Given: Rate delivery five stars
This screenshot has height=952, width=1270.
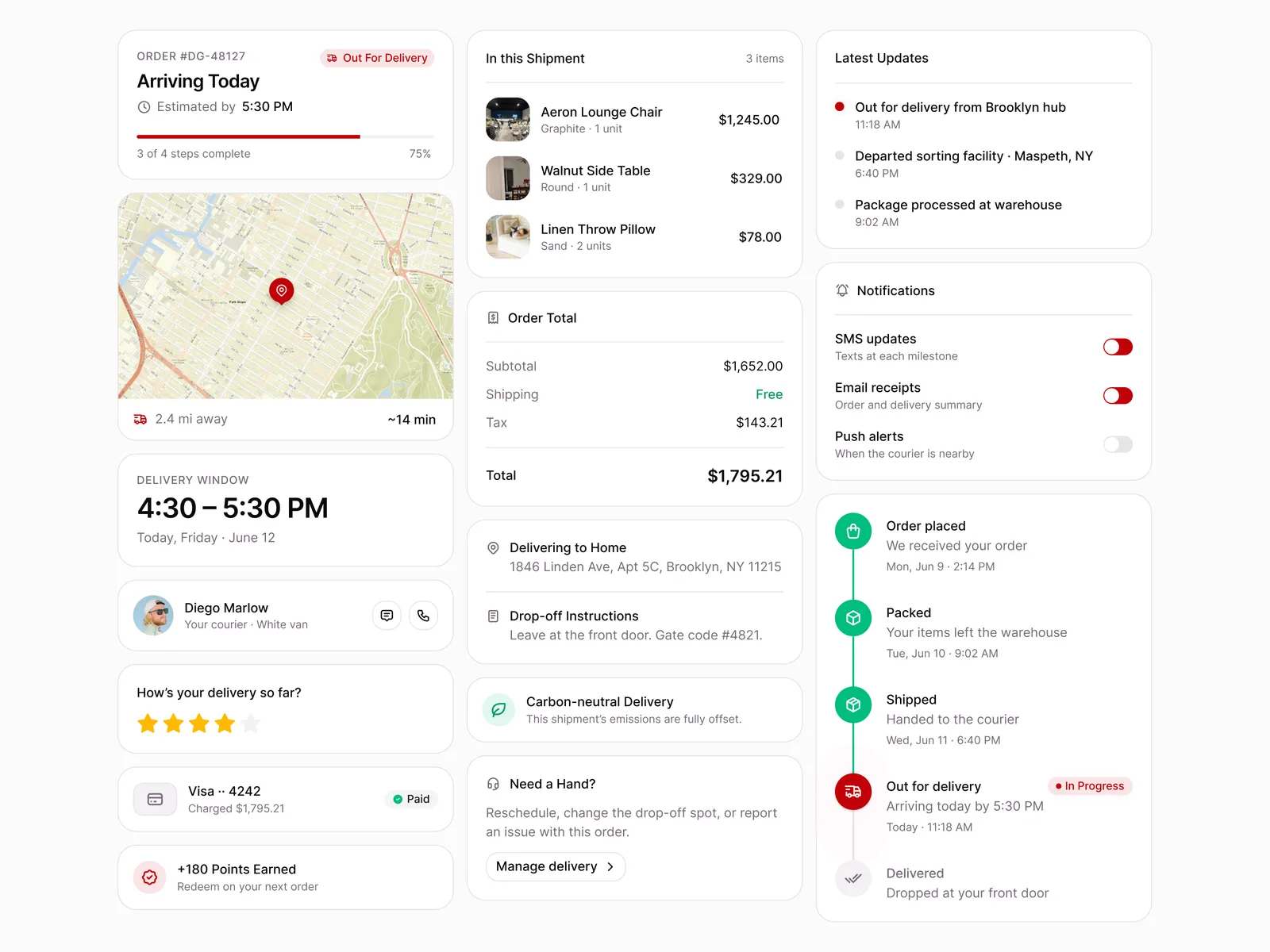Looking at the screenshot, I should [x=251, y=724].
